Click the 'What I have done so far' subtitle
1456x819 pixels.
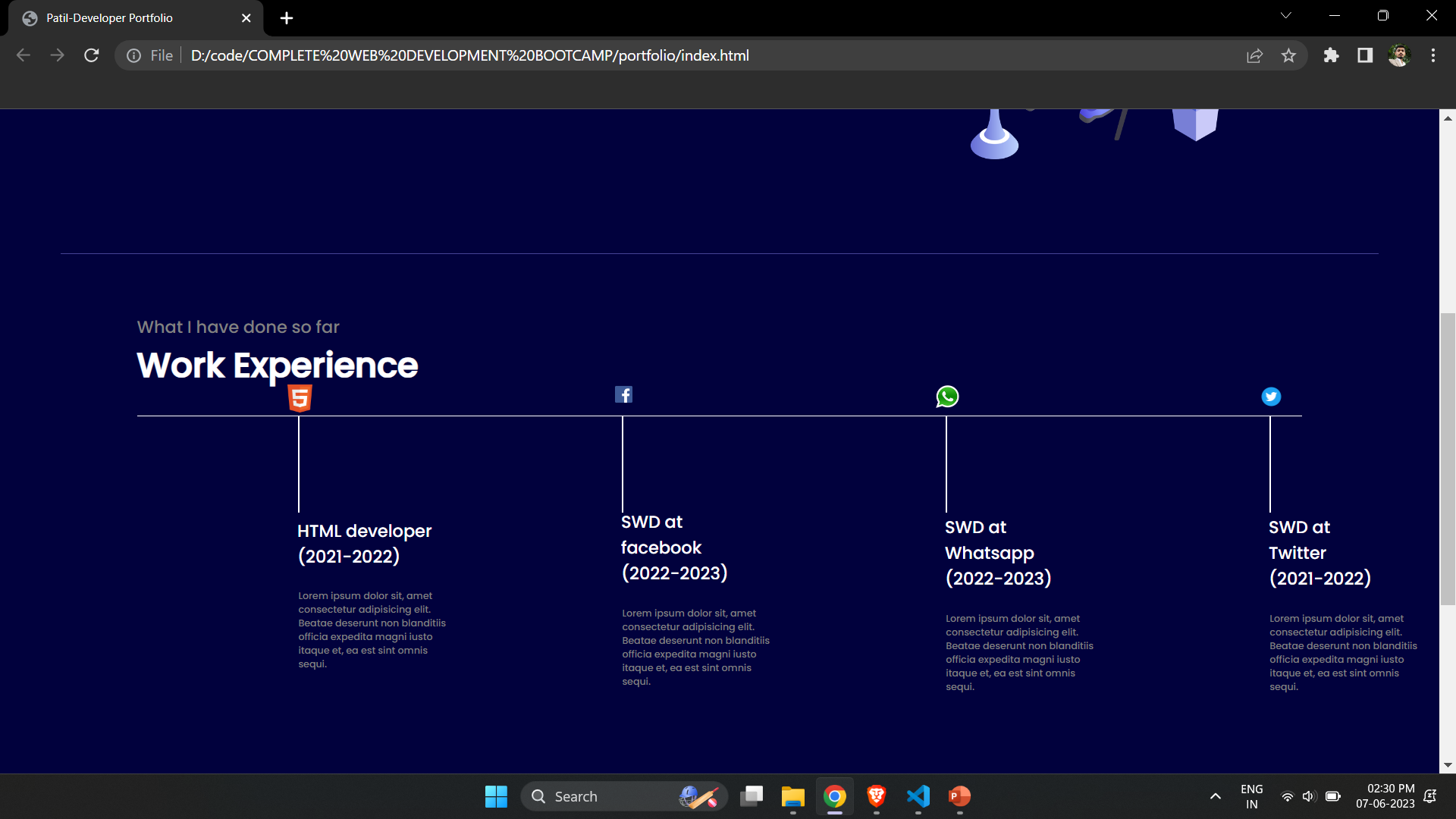(x=238, y=327)
